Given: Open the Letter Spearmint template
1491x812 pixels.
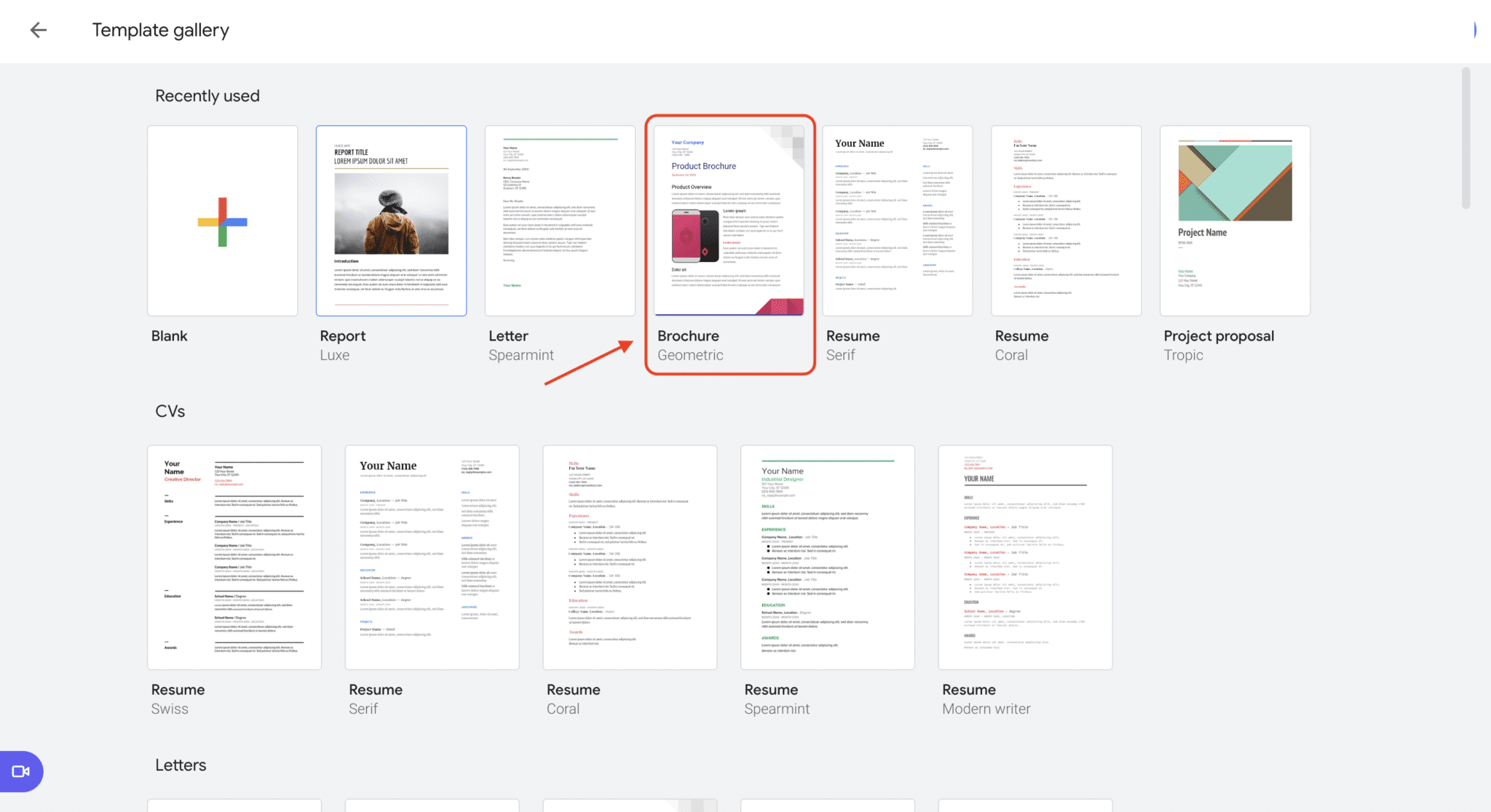Looking at the screenshot, I should (560, 220).
